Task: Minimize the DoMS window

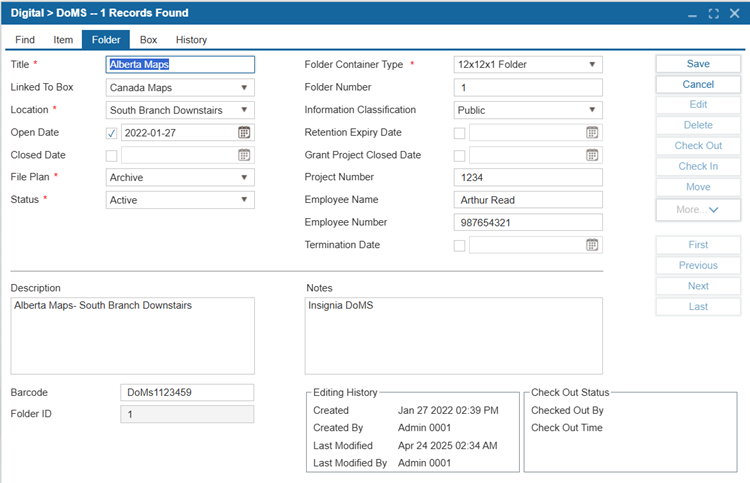Action: 692,14
